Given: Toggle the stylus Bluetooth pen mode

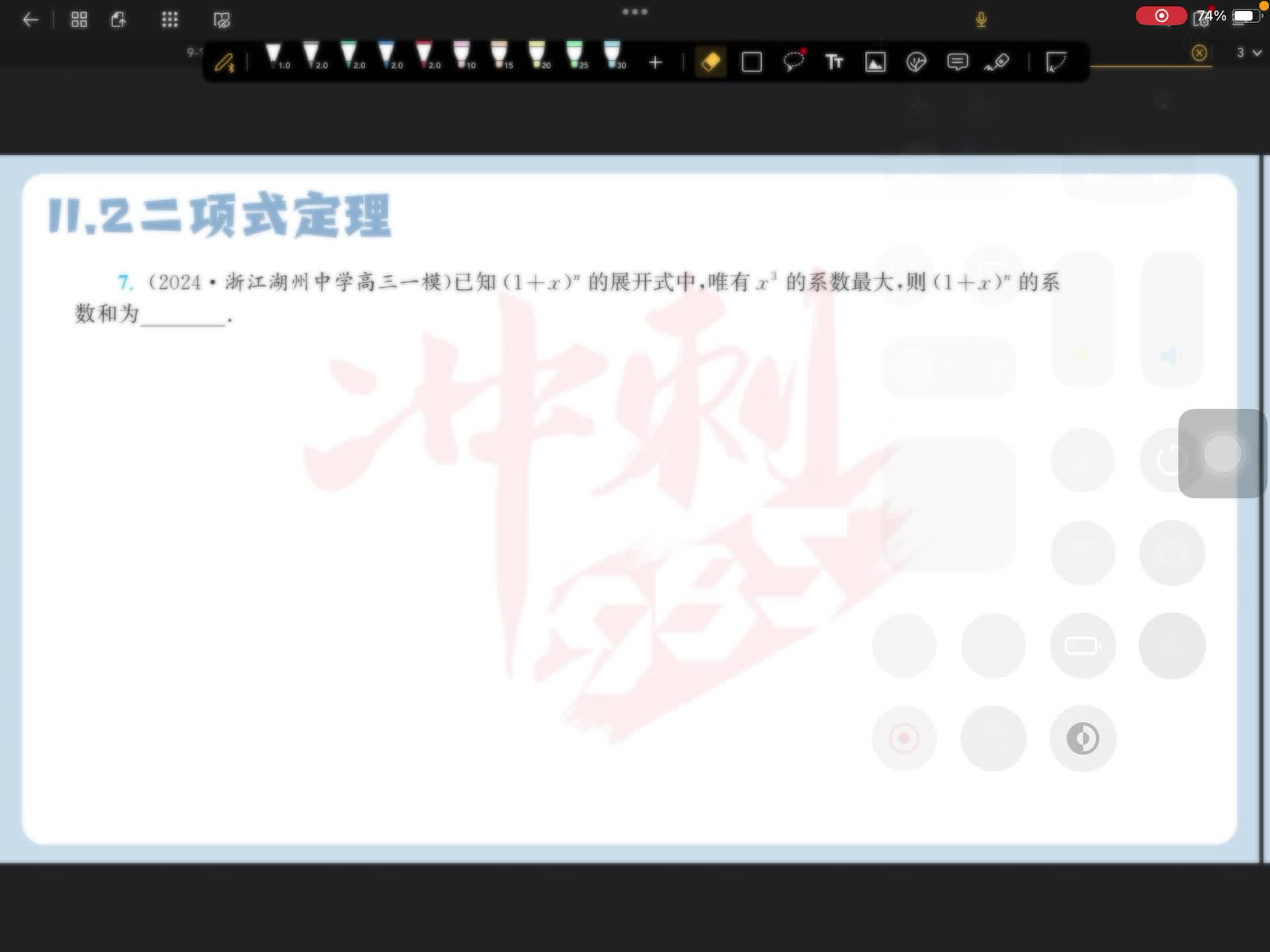Looking at the screenshot, I should 224,63.
